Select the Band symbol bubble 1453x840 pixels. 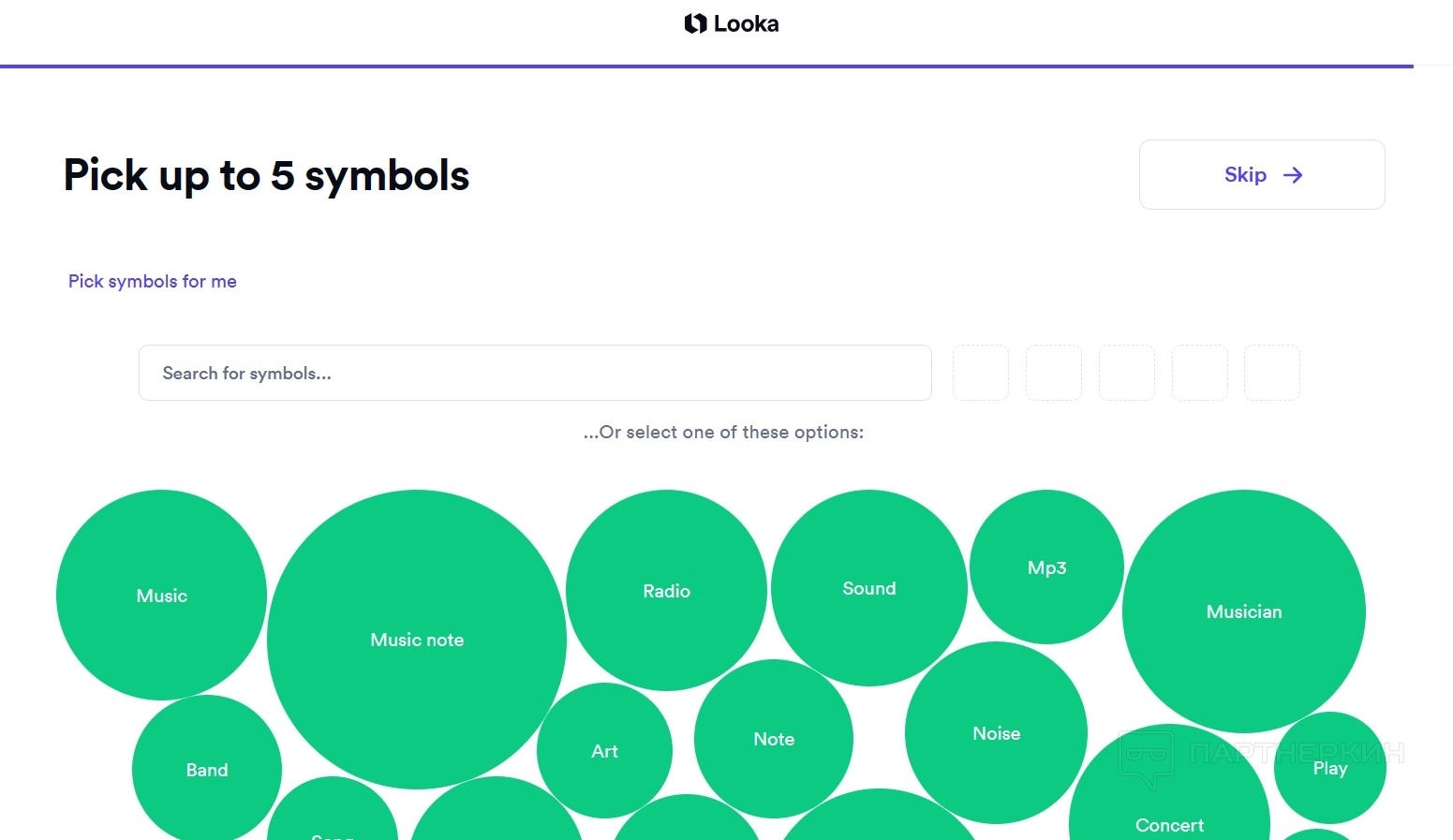click(206, 770)
